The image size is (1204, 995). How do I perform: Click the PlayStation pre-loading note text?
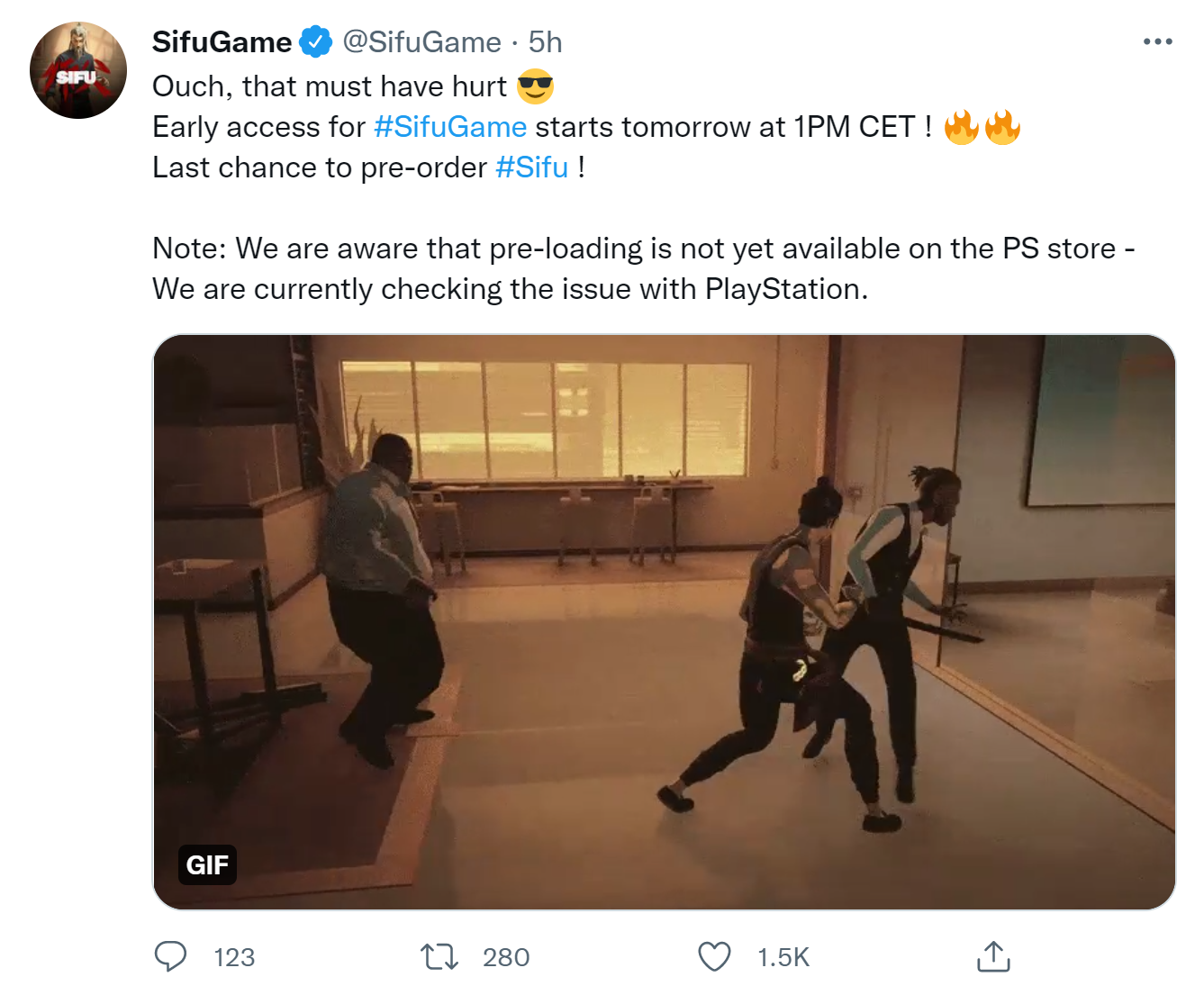(643, 268)
